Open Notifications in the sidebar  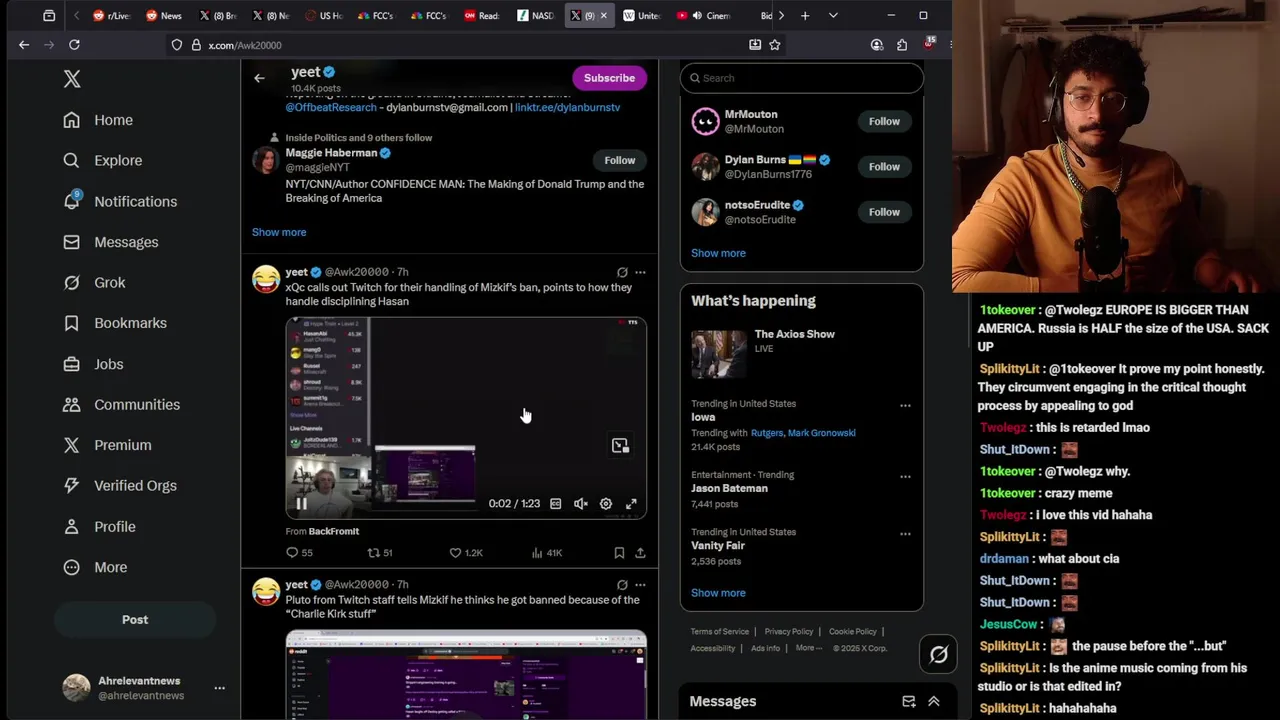pos(120,201)
